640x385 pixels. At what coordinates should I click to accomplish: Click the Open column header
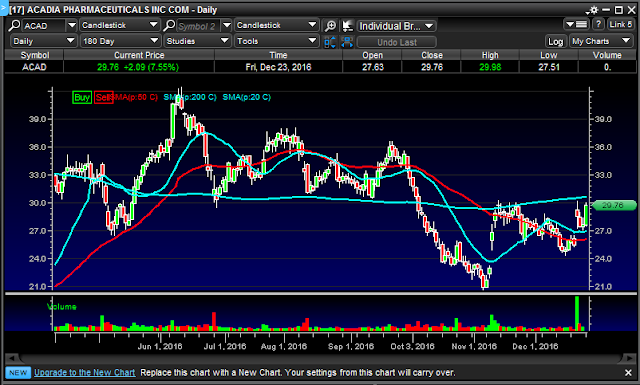(x=372, y=55)
